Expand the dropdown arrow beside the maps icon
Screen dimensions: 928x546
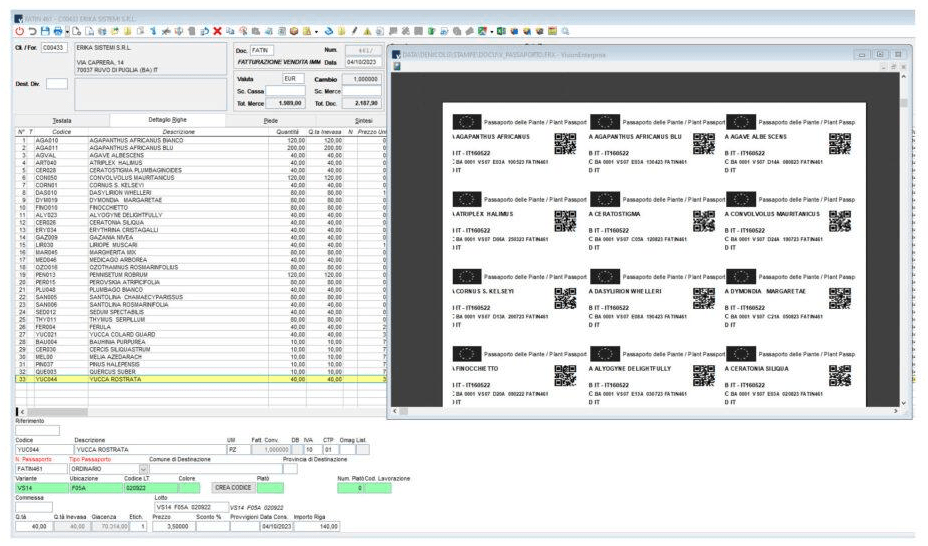[x=492, y=31]
